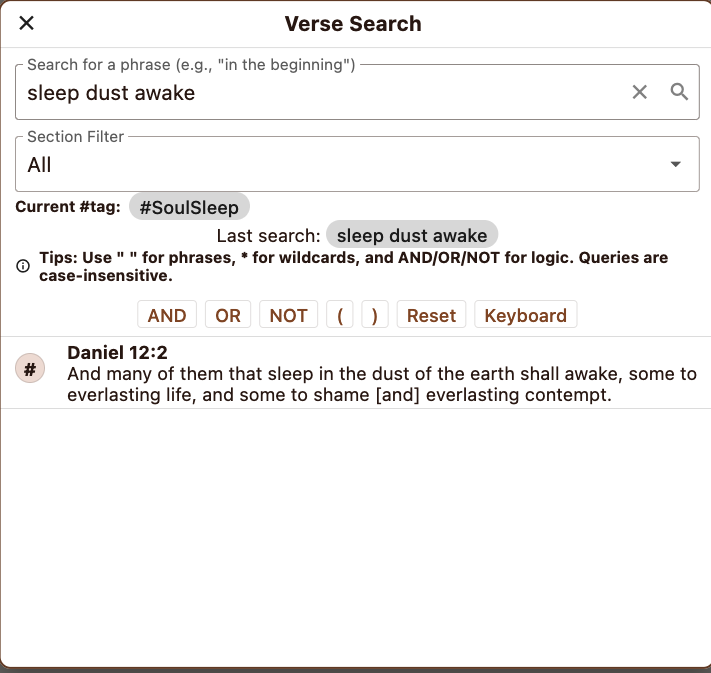The height and width of the screenshot is (673, 711).
Task: Click the # tag icon beside Daniel 12:2
Action: point(30,370)
